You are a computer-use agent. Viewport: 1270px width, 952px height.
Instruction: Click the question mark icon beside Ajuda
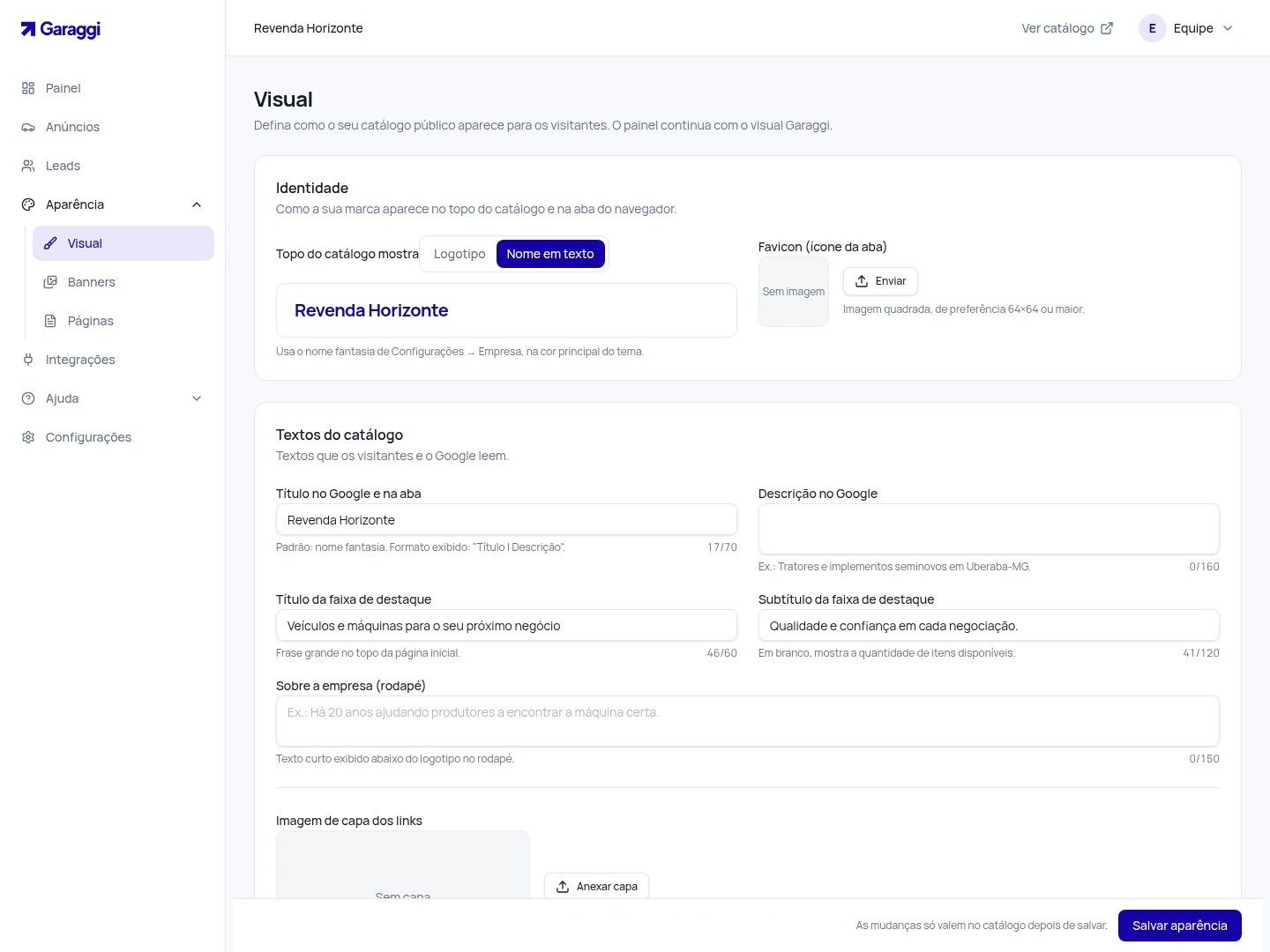[28, 398]
